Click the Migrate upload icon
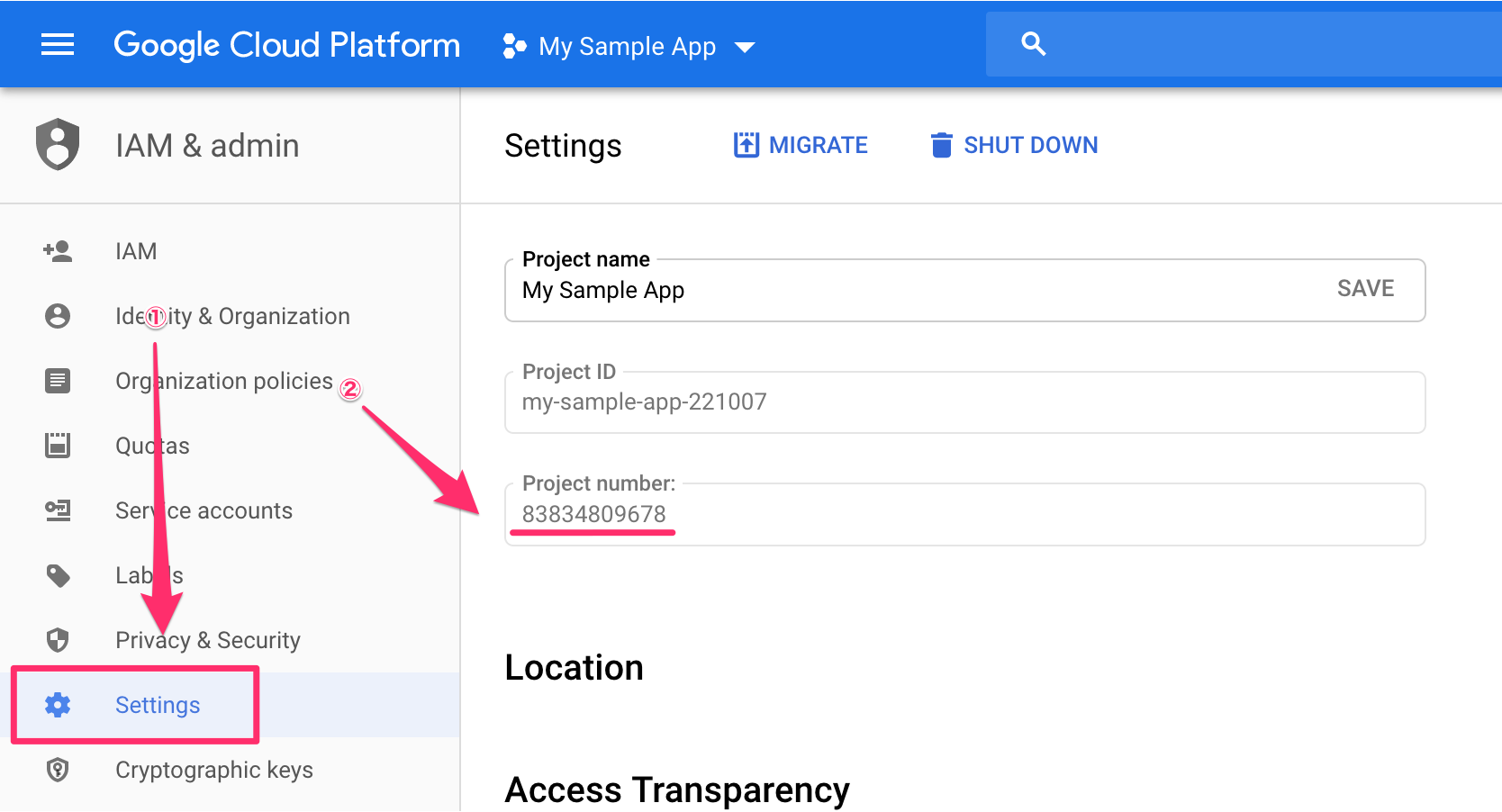Image resolution: width=1502 pixels, height=812 pixels. click(746, 144)
